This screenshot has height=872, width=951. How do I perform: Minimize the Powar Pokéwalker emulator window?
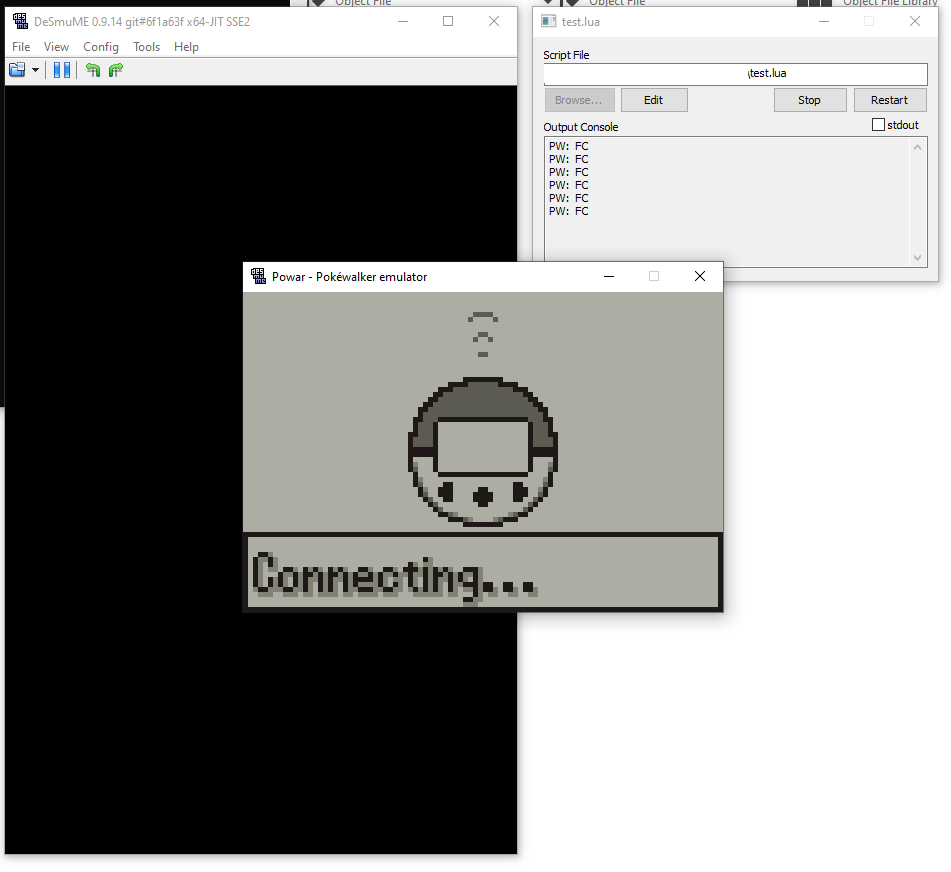[609, 277]
